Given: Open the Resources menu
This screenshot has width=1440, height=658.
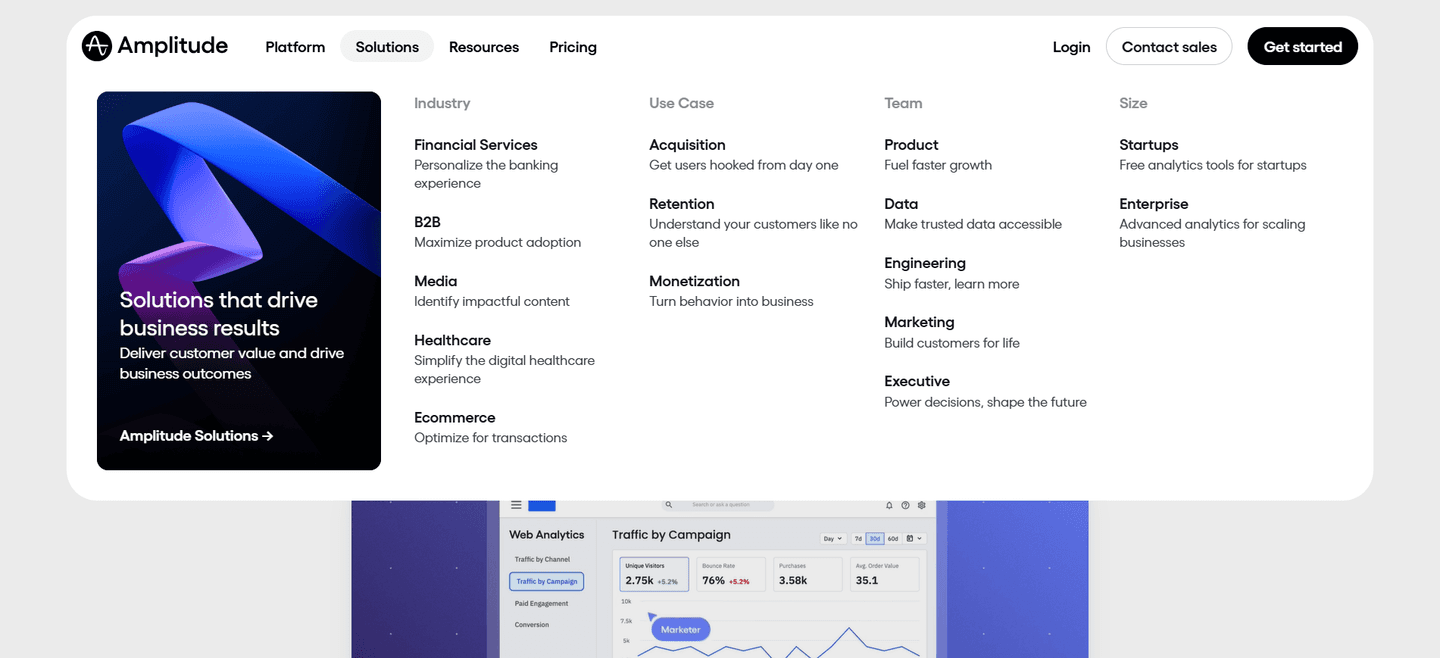Looking at the screenshot, I should pos(484,47).
